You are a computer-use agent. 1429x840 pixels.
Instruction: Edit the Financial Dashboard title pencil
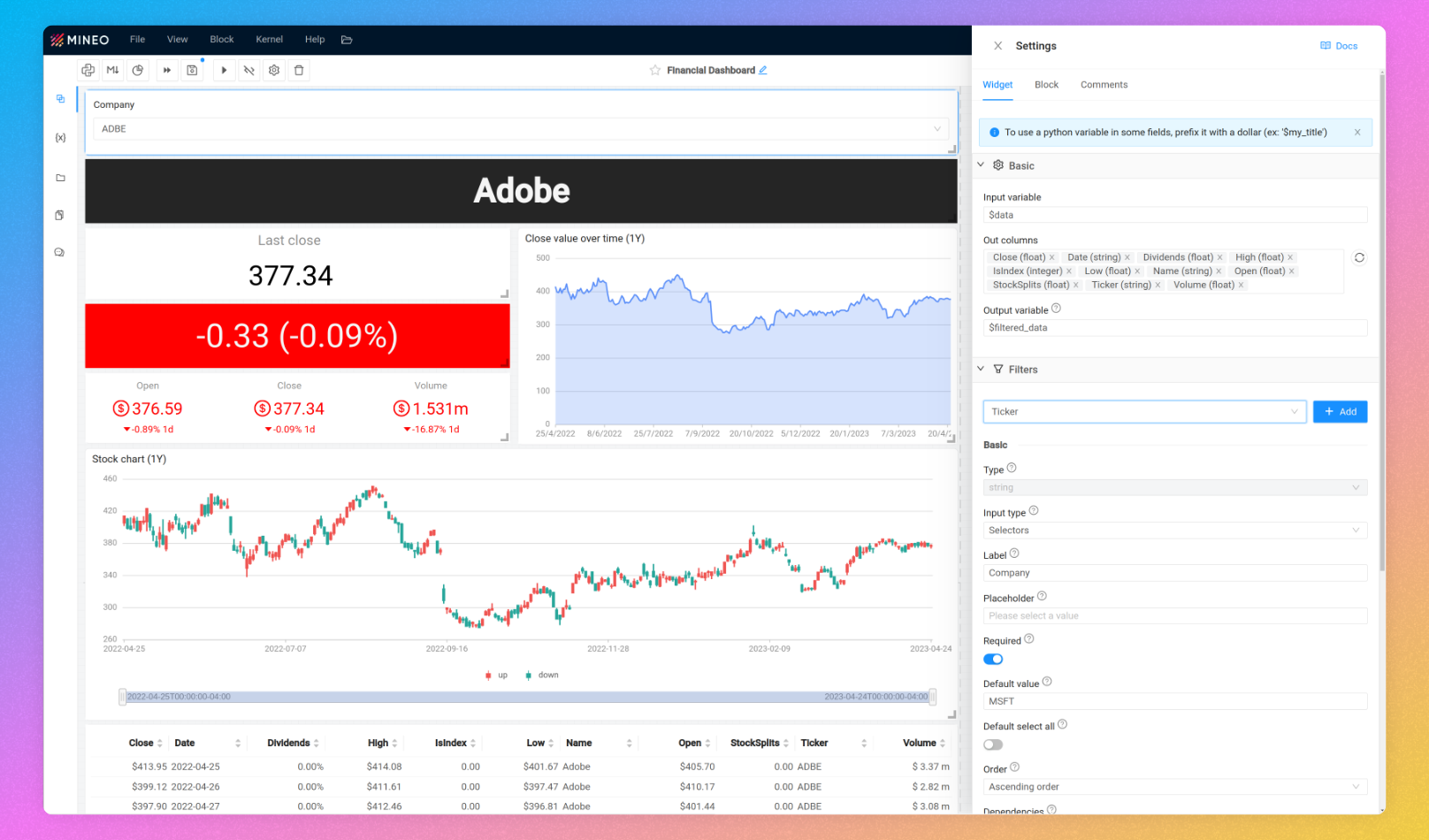[x=763, y=70]
